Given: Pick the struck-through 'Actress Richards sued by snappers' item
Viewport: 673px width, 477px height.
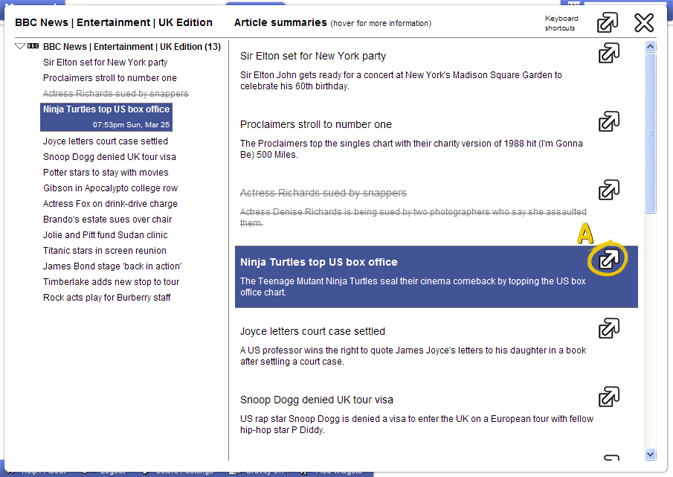Looking at the screenshot, I should click(x=115, y=94).
